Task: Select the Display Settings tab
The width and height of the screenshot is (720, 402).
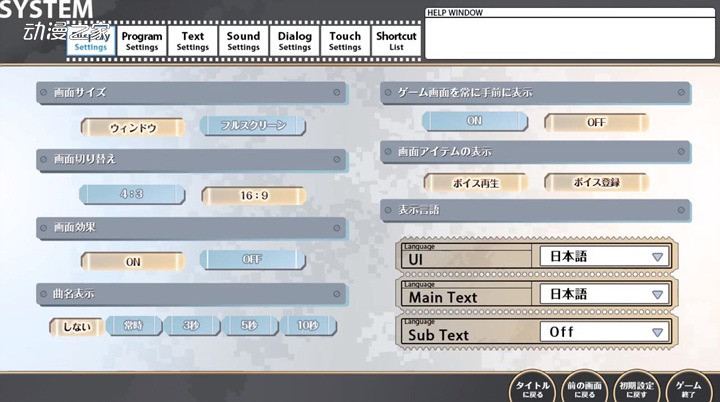Action: 91,41
